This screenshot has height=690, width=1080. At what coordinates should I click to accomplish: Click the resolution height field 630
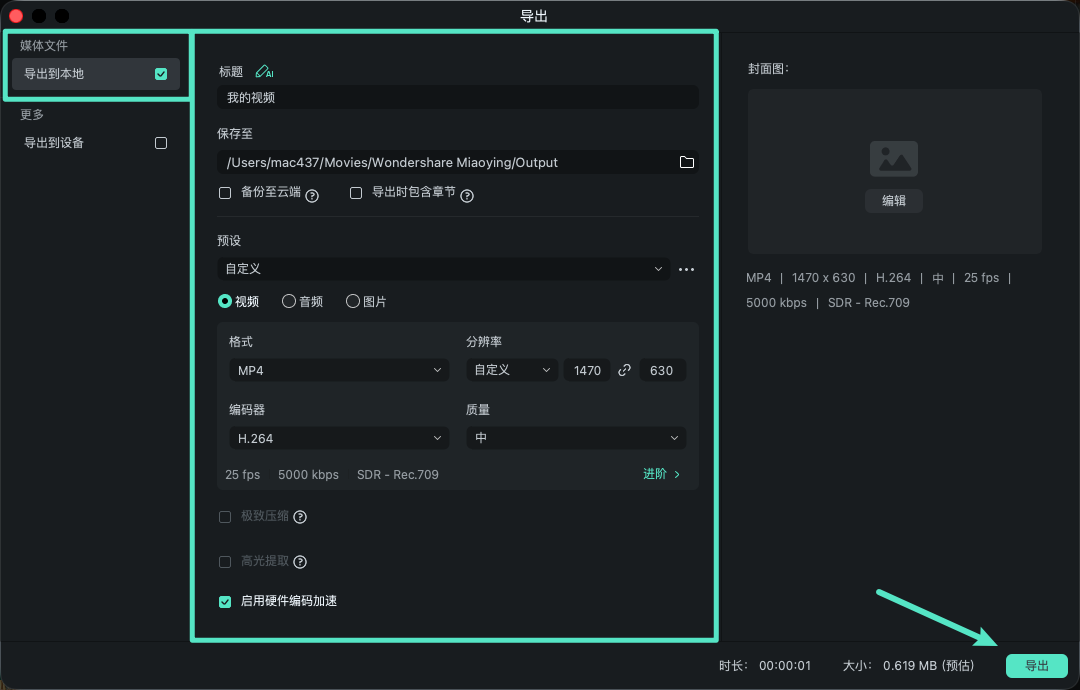662,370
